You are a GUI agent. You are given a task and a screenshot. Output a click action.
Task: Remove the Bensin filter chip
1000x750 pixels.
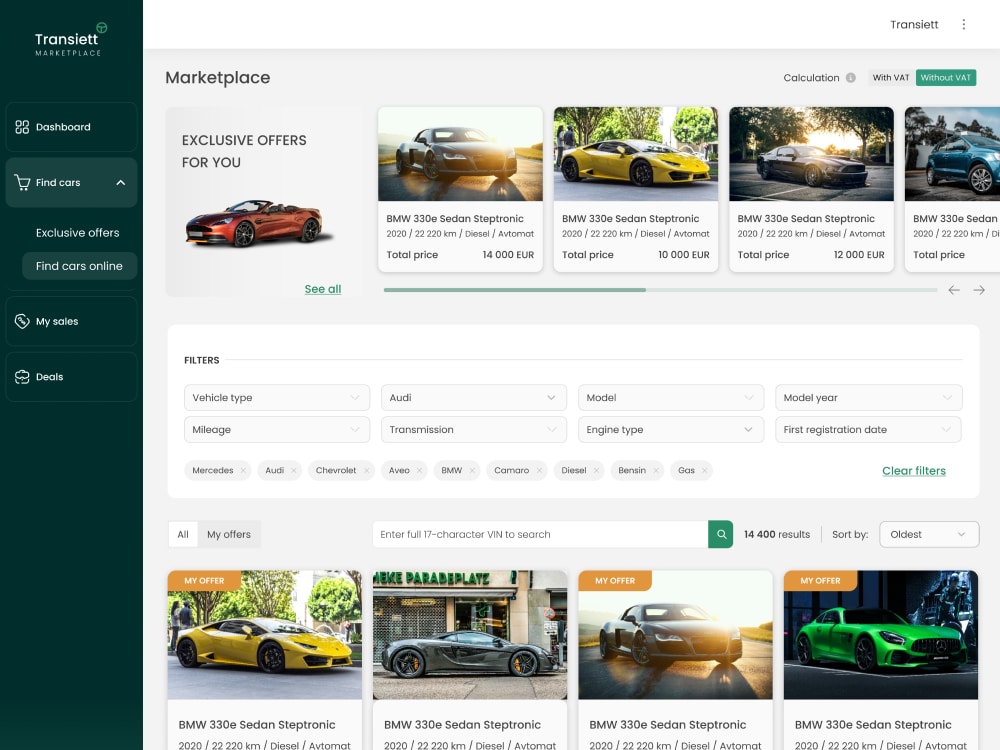point(656,471)
